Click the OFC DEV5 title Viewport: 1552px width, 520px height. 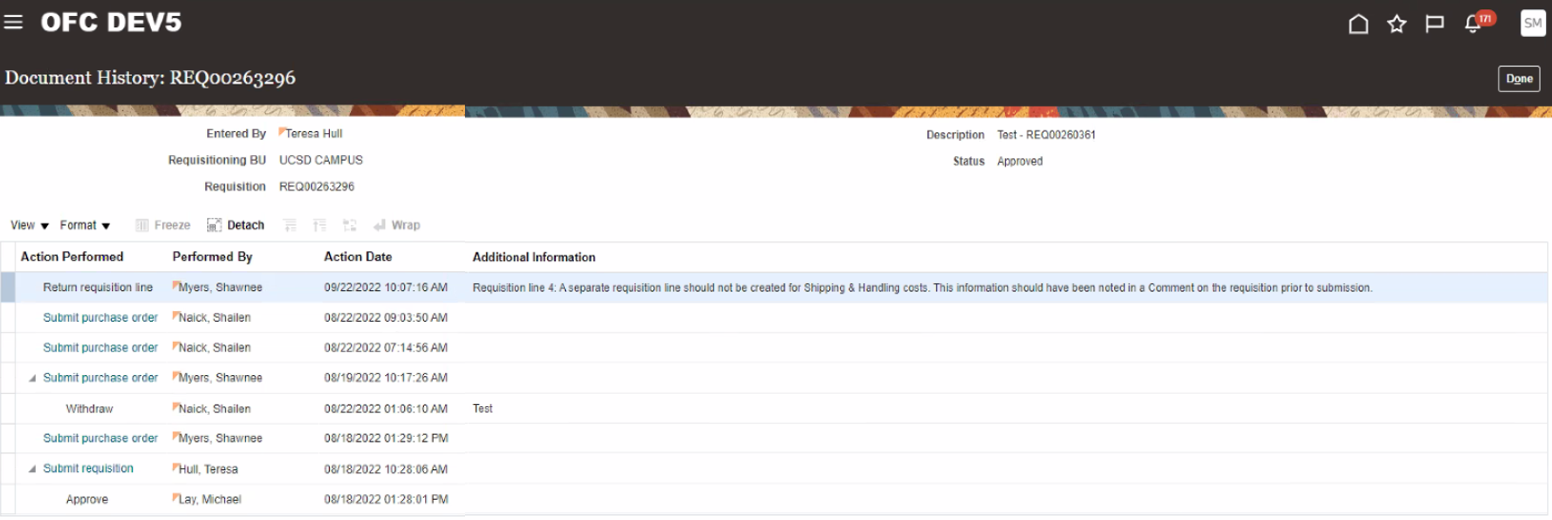[x=111, y=22]
